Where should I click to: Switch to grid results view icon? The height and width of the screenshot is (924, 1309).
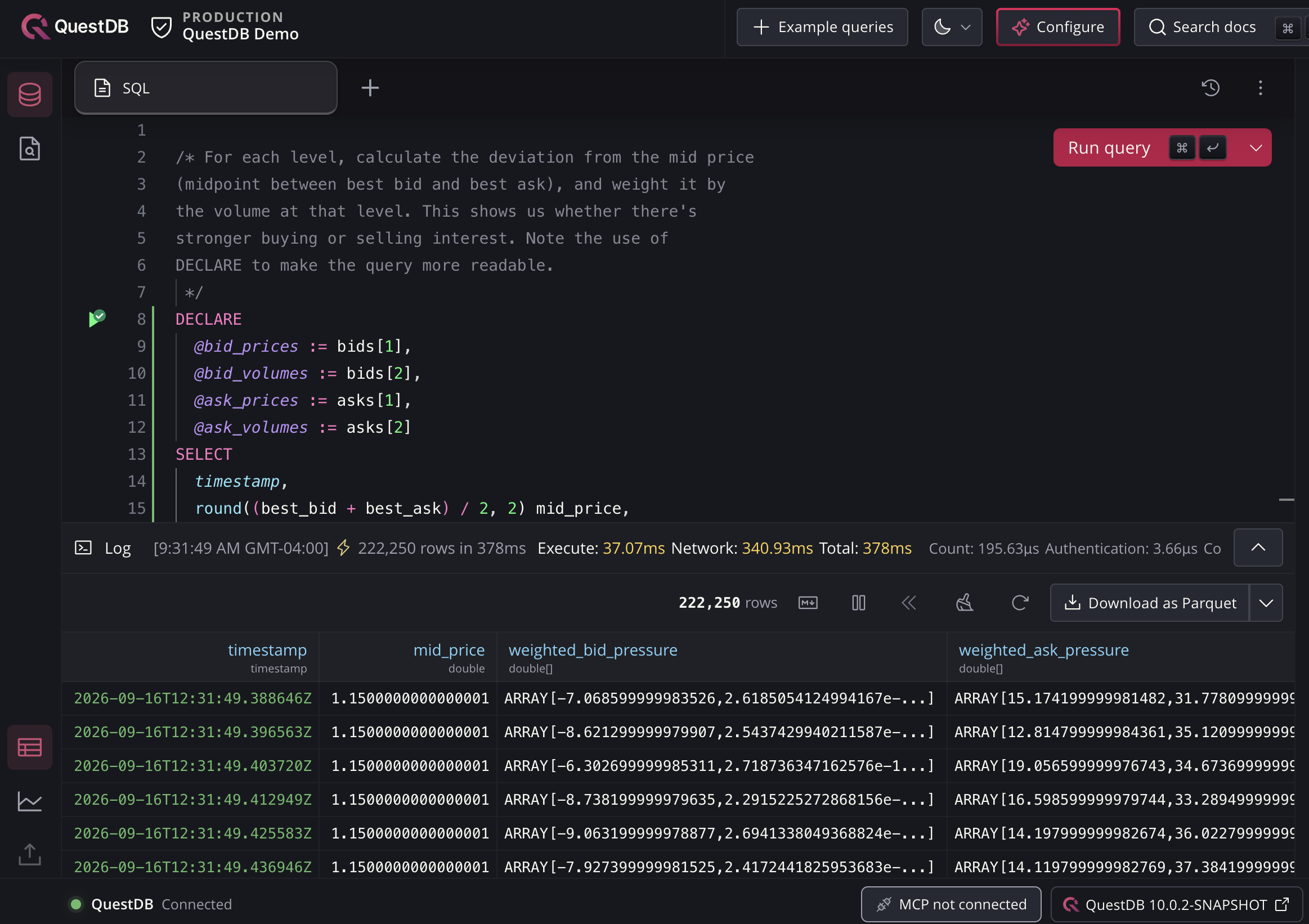pyautogui.click(x=30, y=747)
